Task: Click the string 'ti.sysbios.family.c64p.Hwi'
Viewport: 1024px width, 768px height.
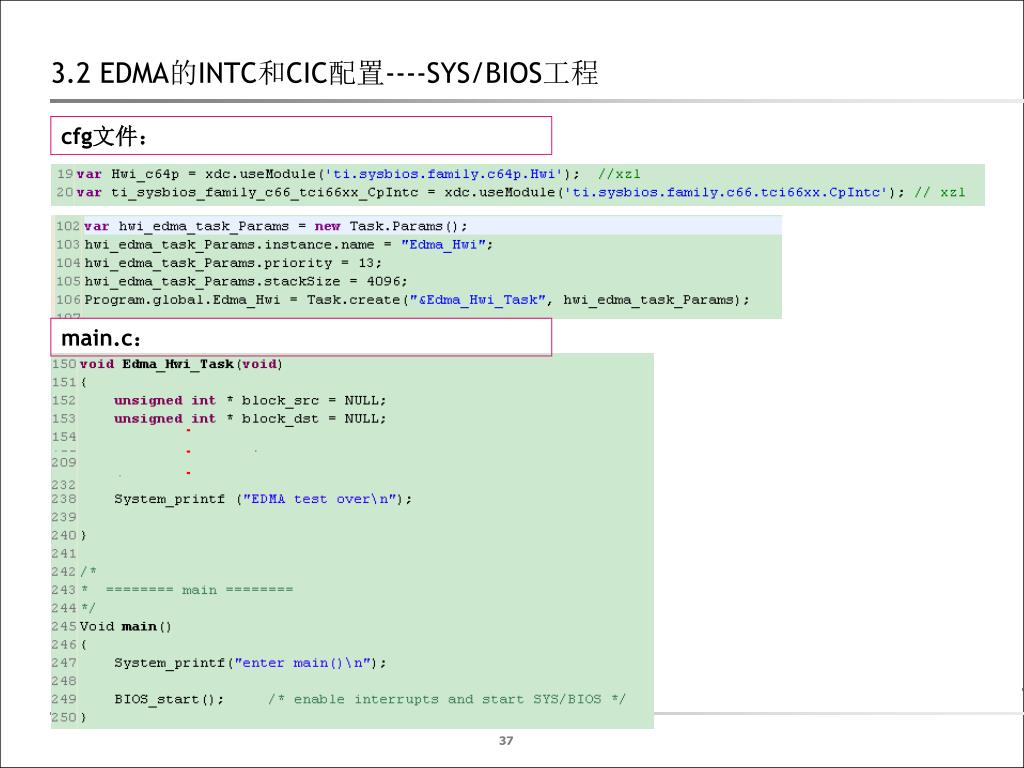Action: (444, 174)
